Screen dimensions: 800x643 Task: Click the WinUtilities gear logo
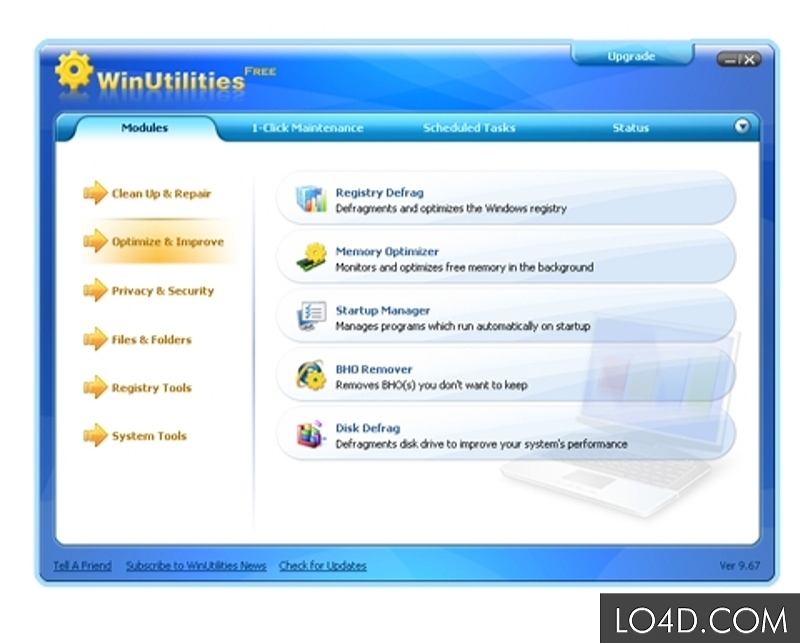(x=74, y=71)
